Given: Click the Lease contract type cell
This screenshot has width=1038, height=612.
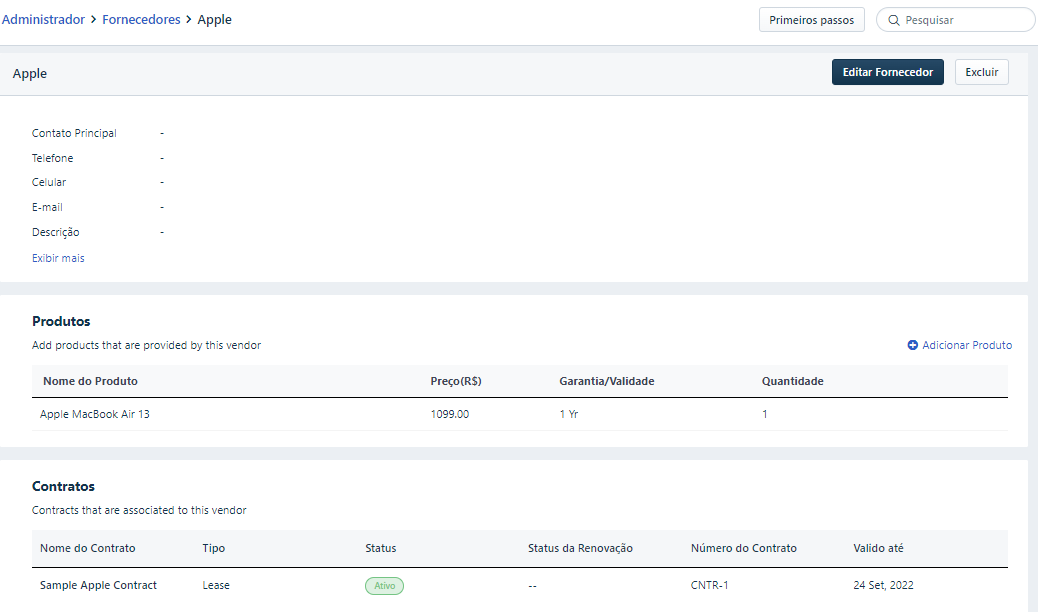Looking at the screenshot, I should (216, 585).
